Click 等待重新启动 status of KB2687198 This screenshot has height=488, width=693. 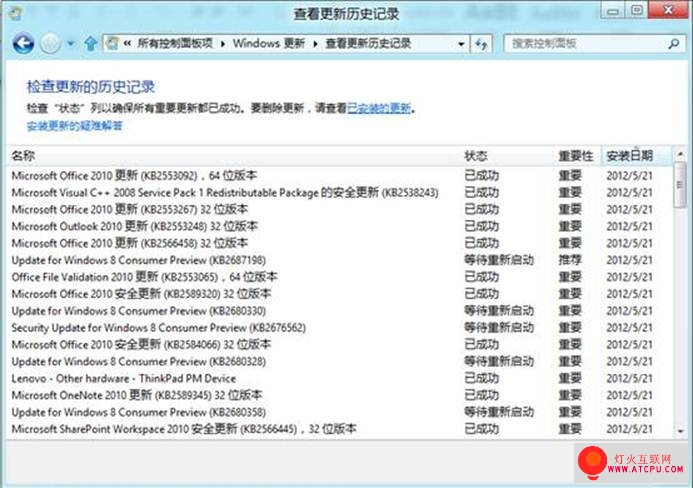pyautogui.click(x=499, y=260)
